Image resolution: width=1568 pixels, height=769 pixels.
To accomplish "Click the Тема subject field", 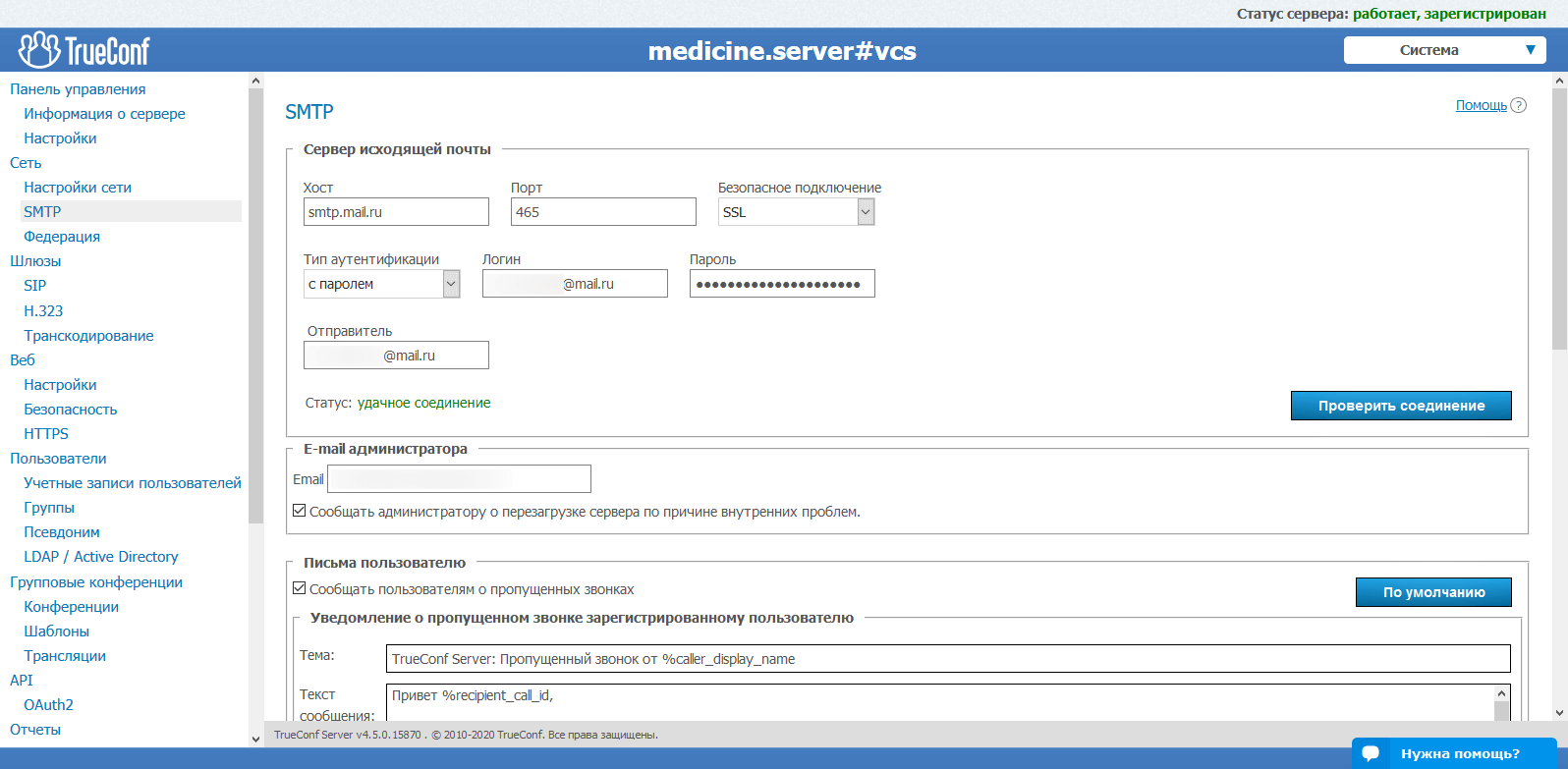I will 948,659.
